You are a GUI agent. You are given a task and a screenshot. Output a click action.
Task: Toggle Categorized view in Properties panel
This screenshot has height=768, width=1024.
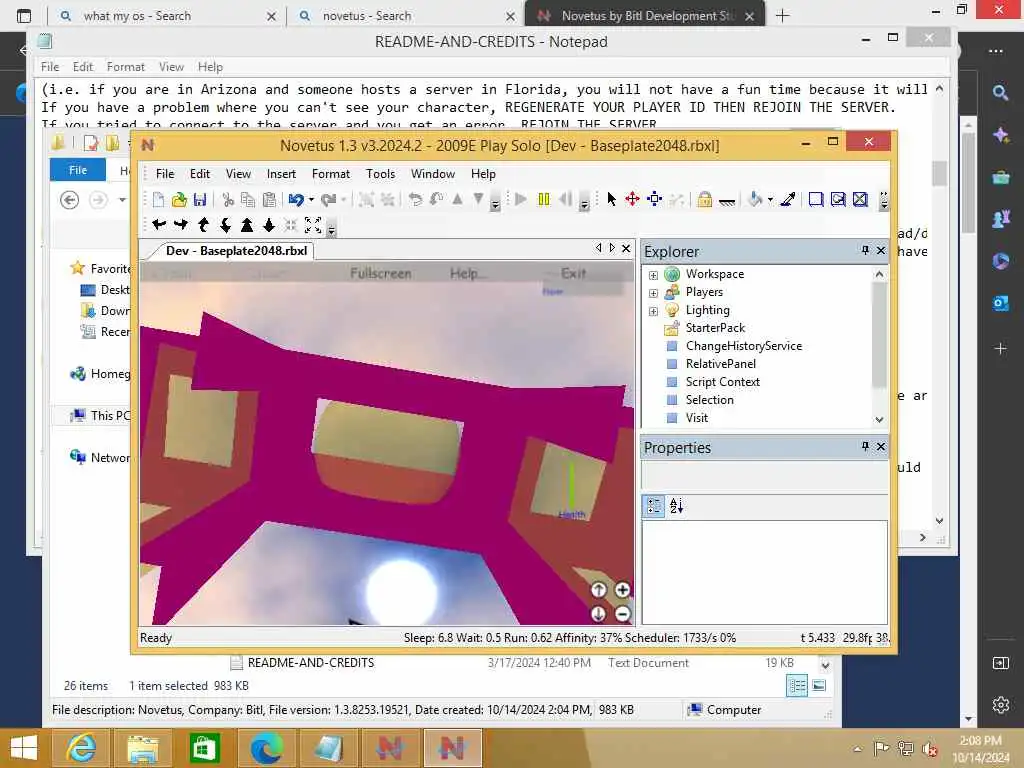pyautogui.click(x=654, y=505)
